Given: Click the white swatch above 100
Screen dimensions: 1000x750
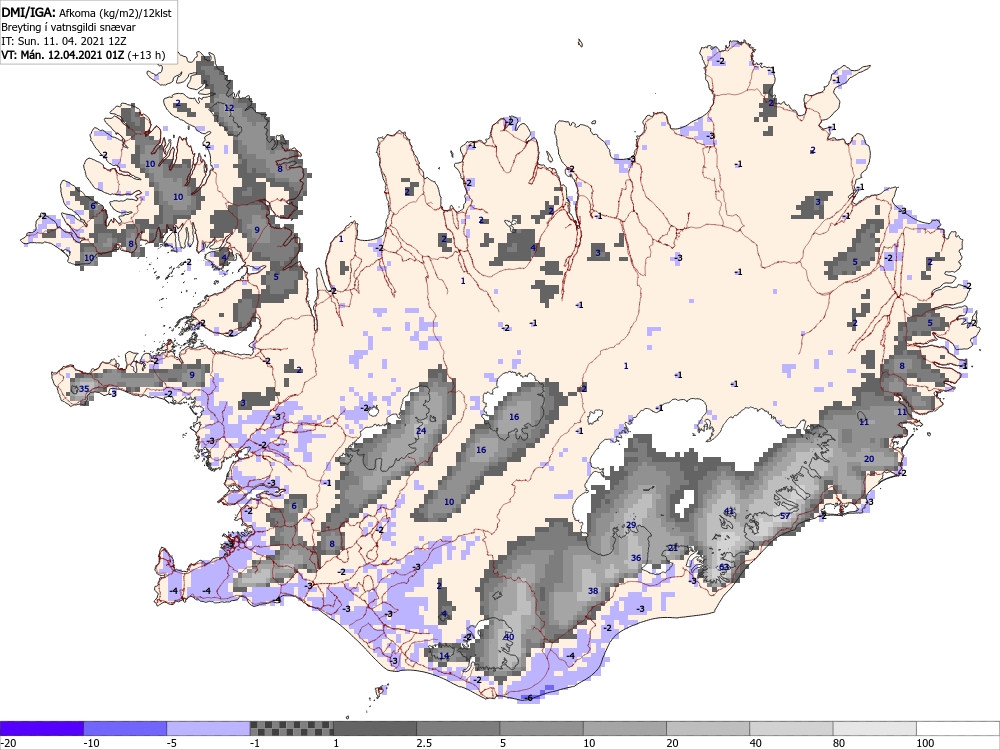Looking at the screenshot, I should [958, 728].
